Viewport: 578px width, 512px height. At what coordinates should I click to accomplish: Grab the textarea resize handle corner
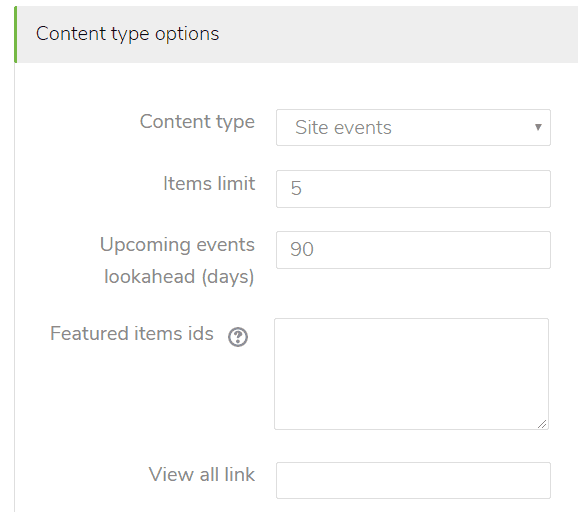pyautogui.click(x=542, y=424)
